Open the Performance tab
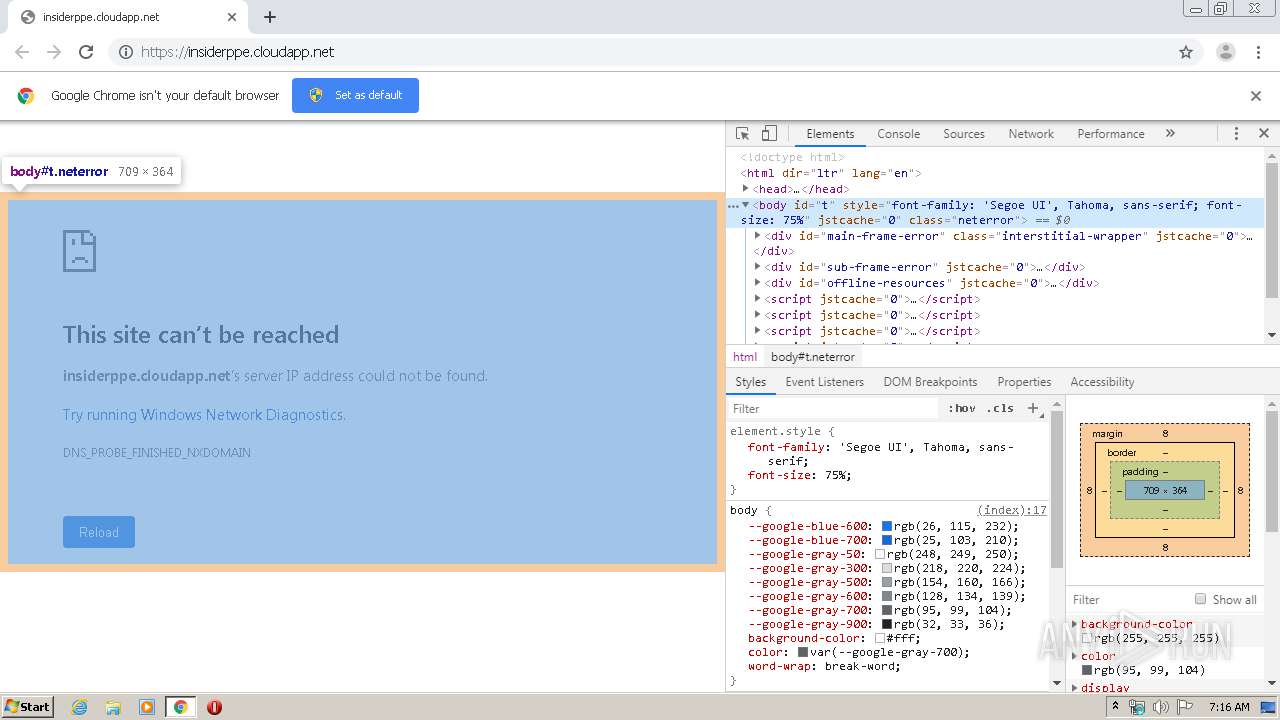 click(1110, 133)
